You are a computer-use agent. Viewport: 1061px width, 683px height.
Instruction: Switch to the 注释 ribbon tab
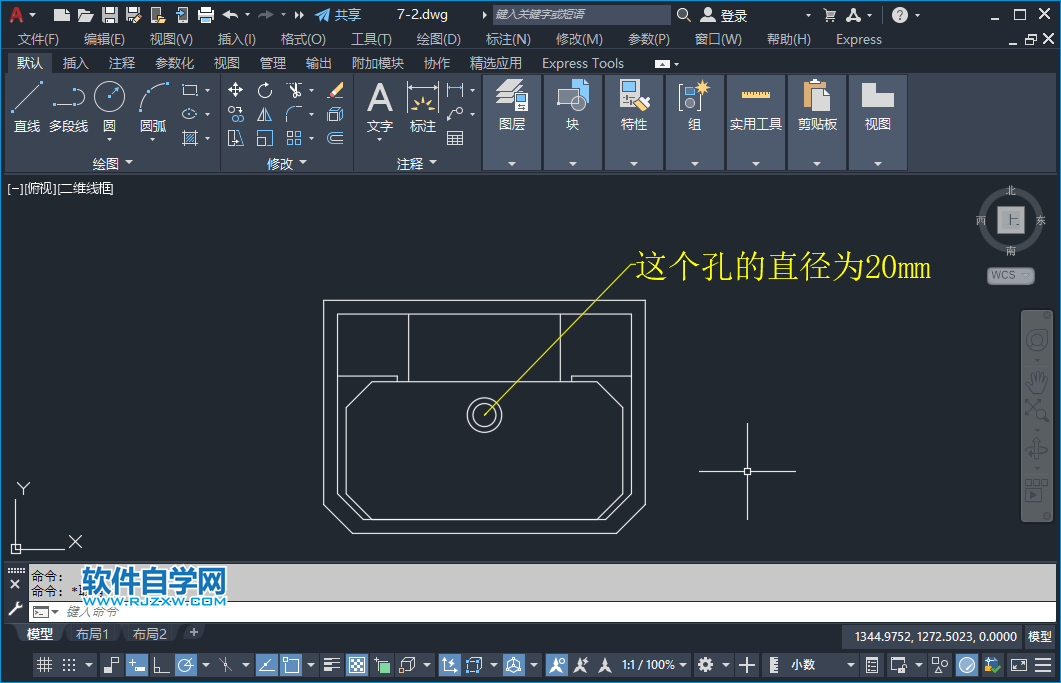[x=122, y=63]
